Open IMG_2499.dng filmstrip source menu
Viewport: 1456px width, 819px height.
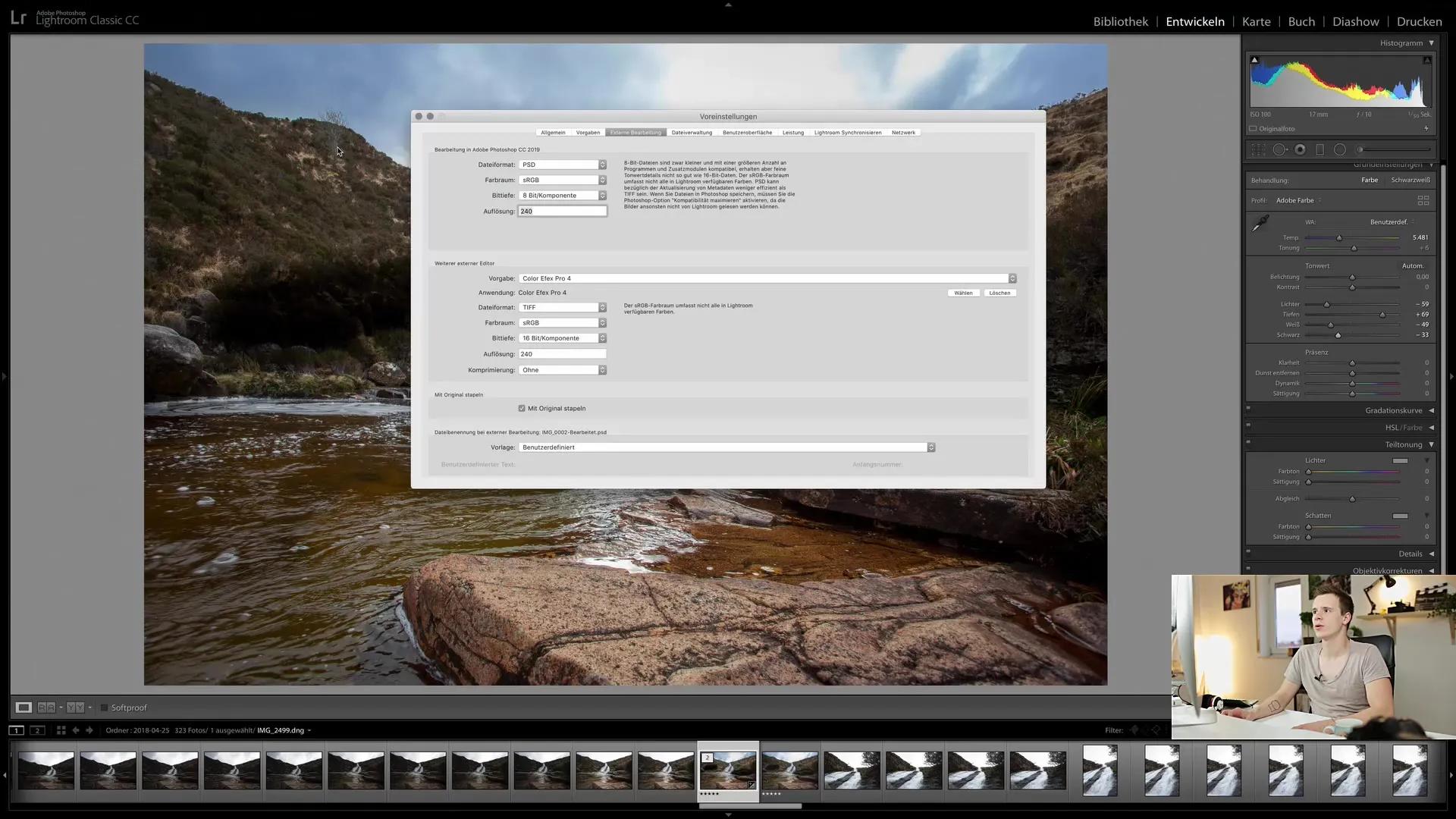[284, 730]
